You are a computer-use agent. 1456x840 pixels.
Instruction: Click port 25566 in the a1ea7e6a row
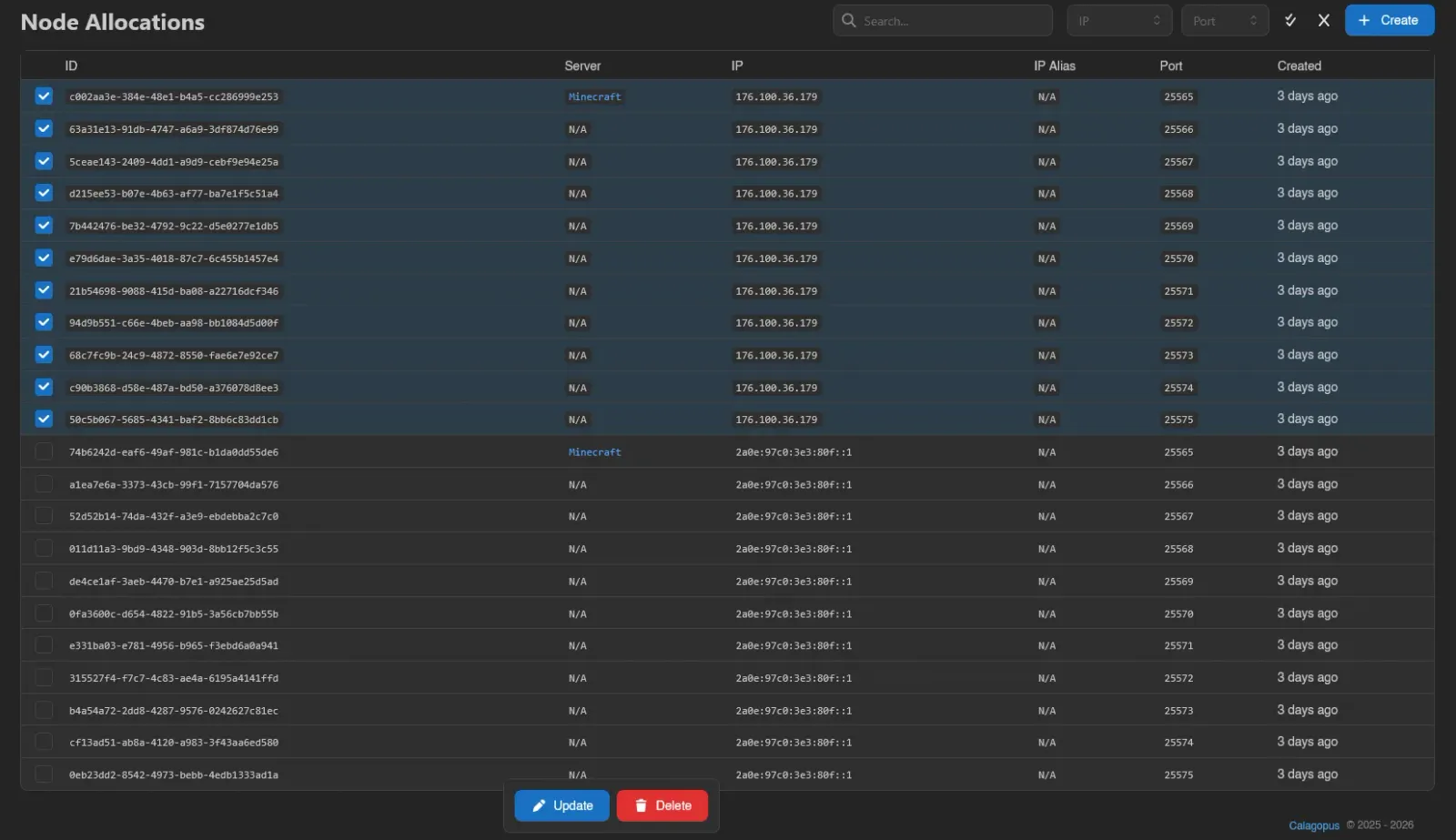(x=1178, y=485)
